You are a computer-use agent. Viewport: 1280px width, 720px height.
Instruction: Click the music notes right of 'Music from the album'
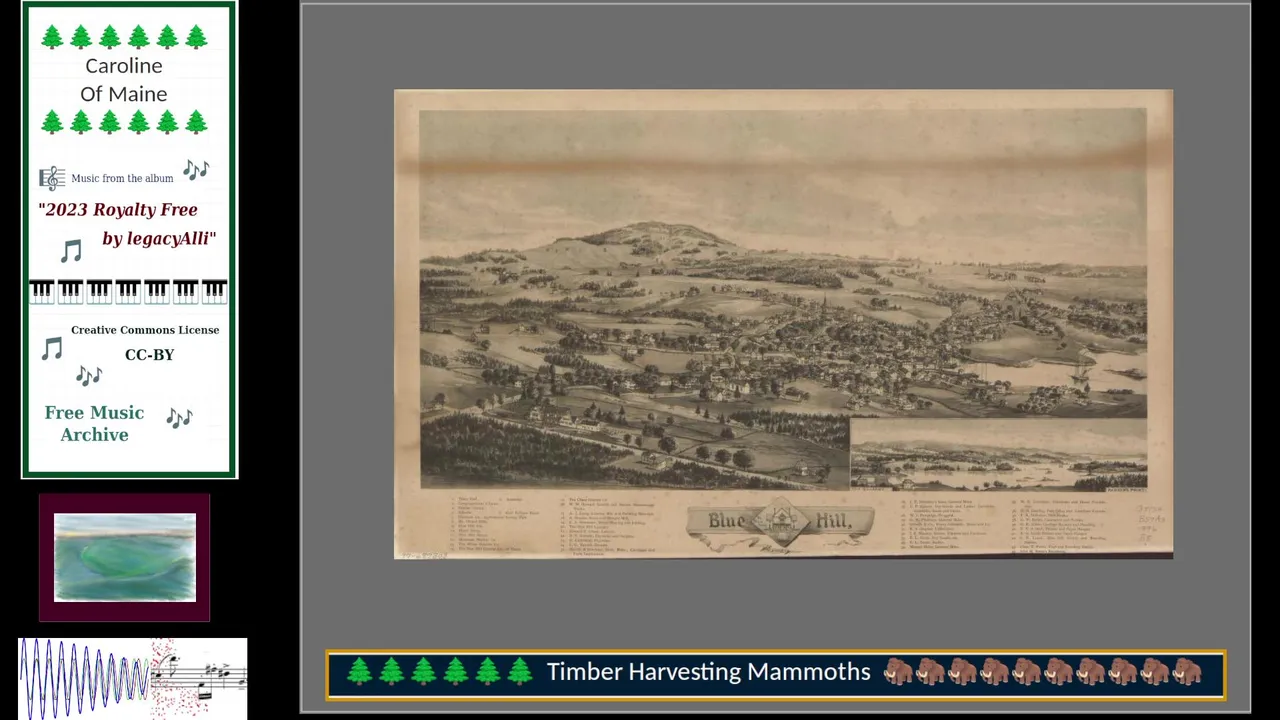tap(195, 170)
